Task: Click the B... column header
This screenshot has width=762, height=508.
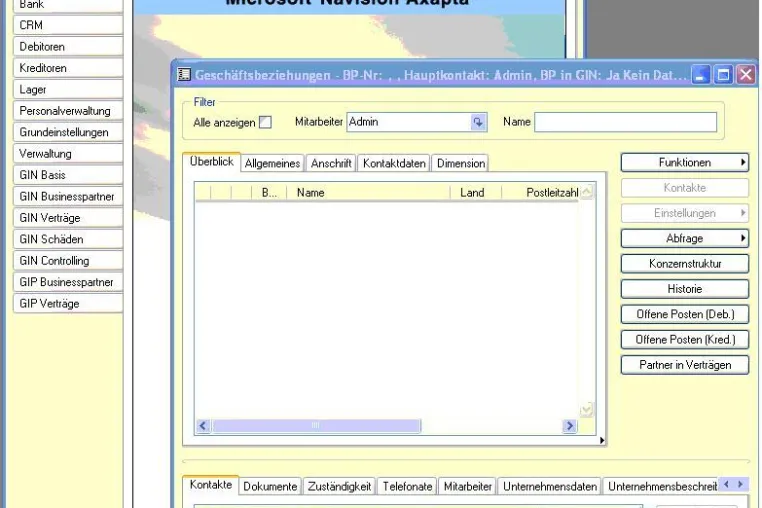Action: (x=269, y=193)
